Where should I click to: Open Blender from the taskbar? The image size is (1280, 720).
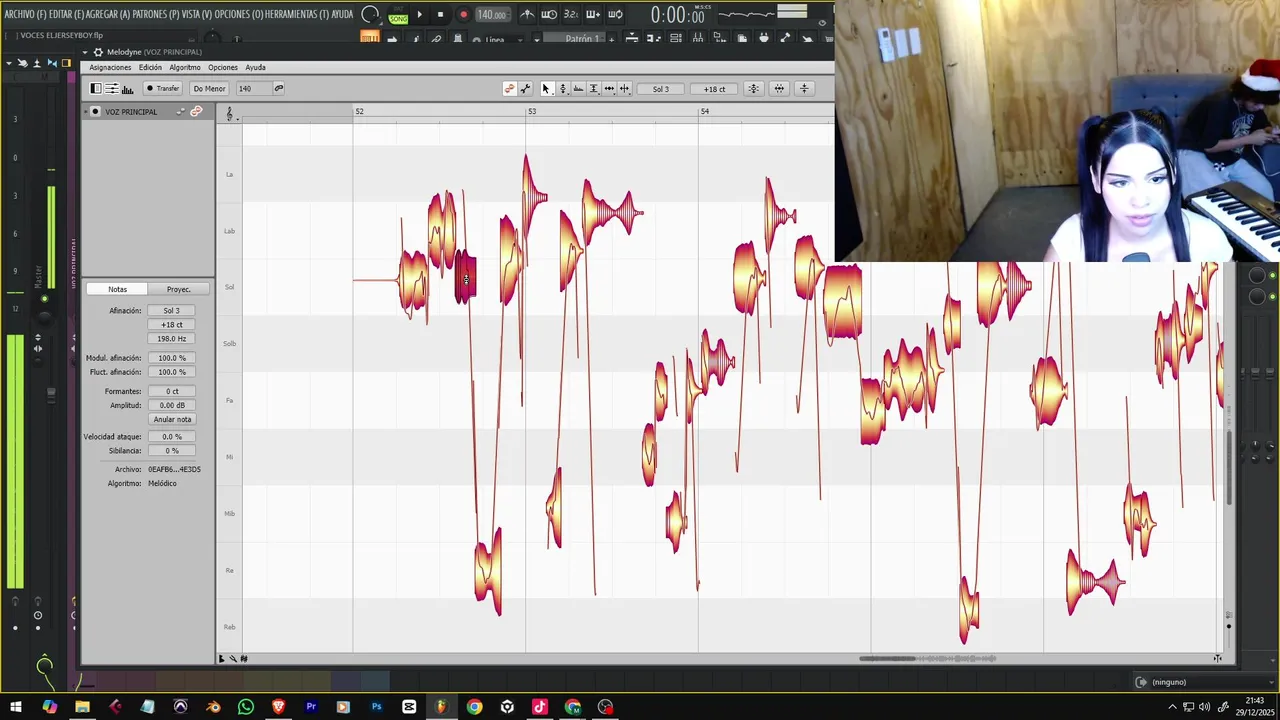tap(213, 707)
